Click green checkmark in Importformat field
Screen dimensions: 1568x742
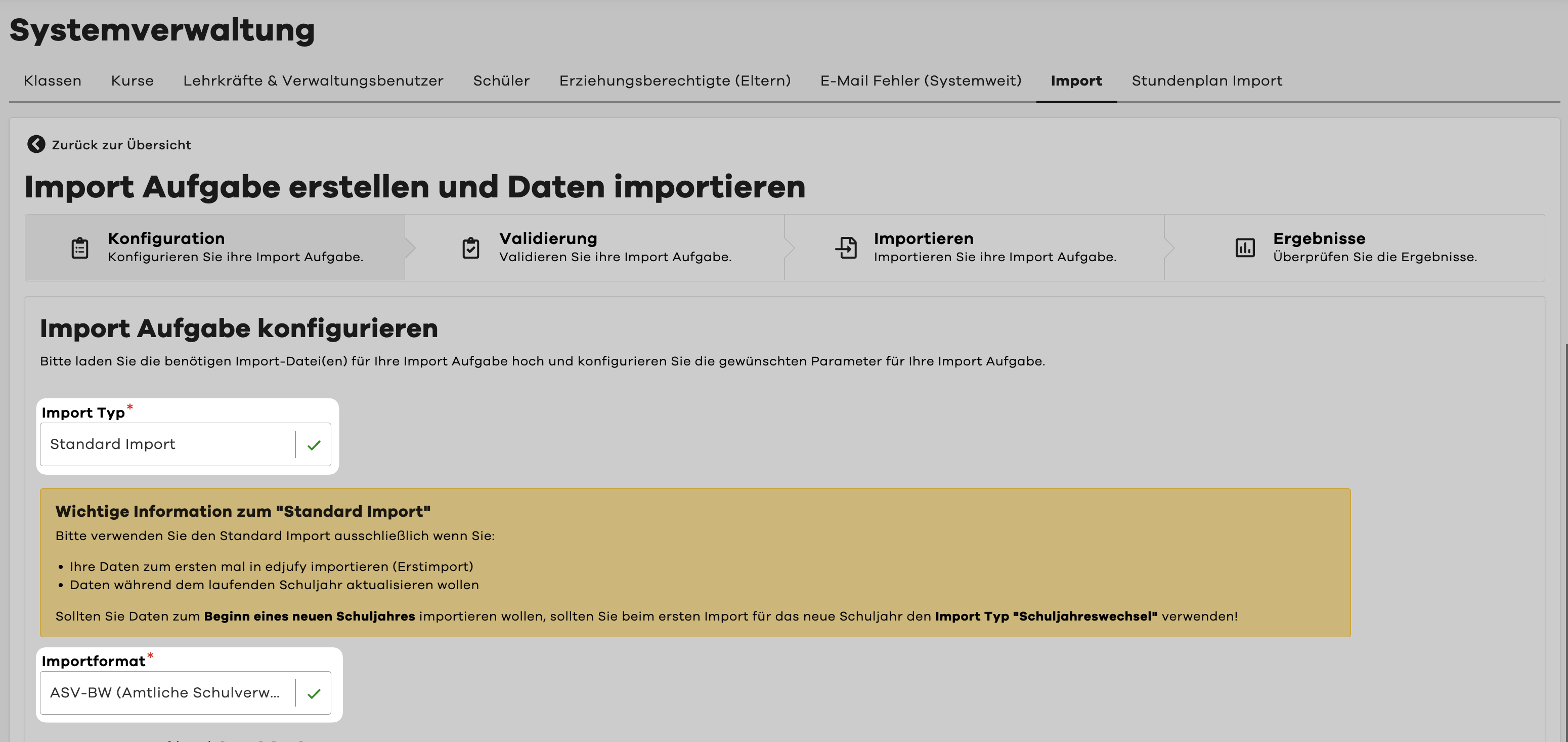coord(314,694)
